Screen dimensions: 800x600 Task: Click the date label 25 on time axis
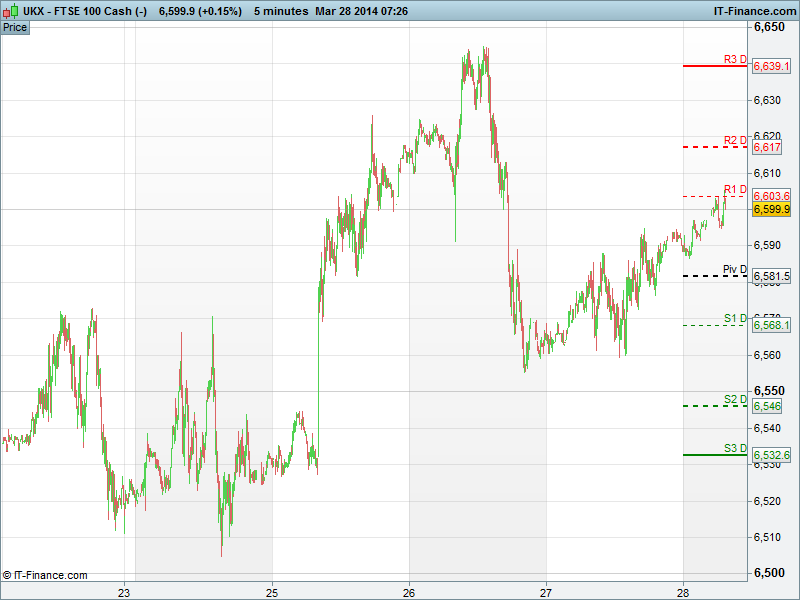pyautogui.click(x=272, y=590)
